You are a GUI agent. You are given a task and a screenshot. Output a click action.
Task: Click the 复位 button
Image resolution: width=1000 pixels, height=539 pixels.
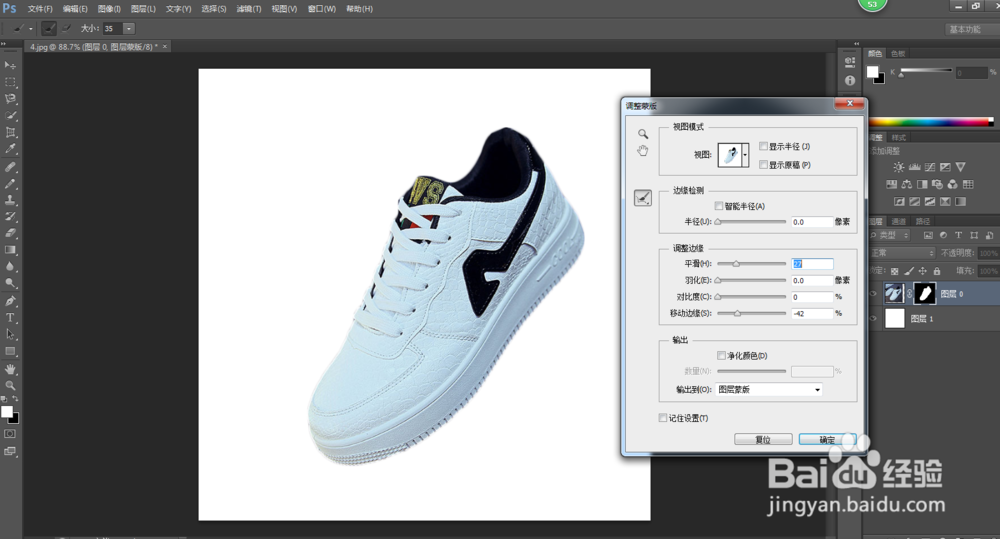(x=763, y=439)
